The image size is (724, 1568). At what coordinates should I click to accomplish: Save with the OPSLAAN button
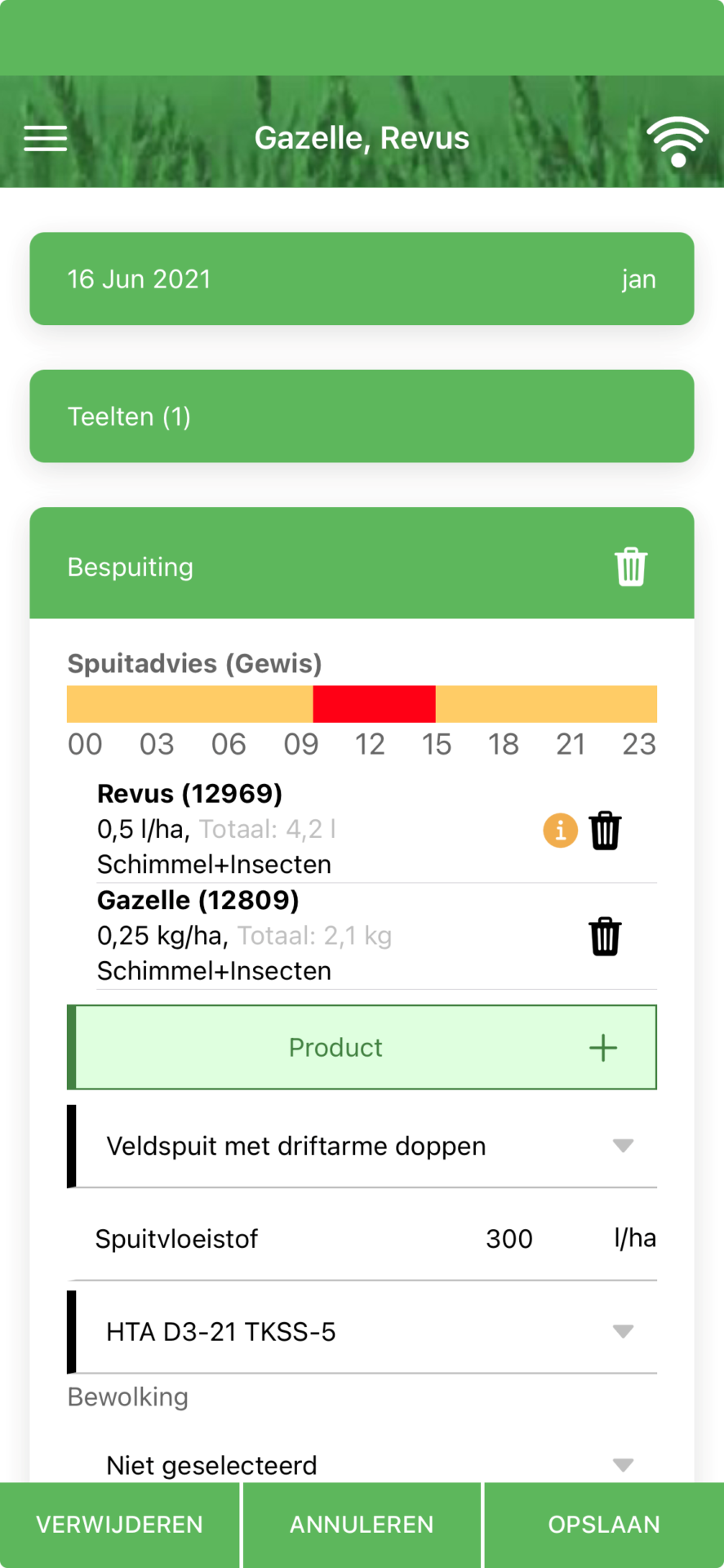[604, 1525]
